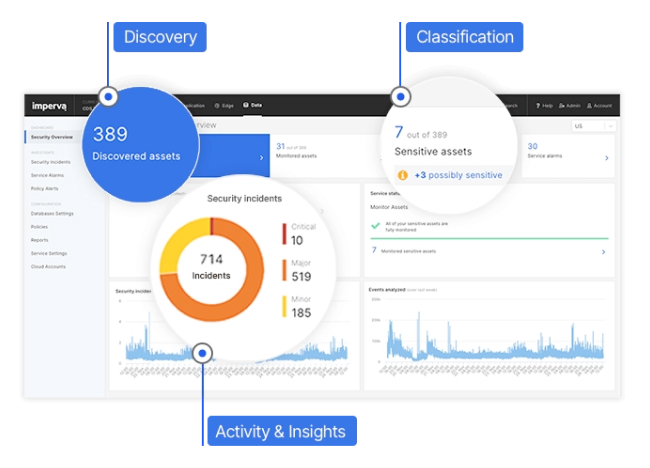Click the Minor 185 legend entry
650x468 pixels.
297,307
